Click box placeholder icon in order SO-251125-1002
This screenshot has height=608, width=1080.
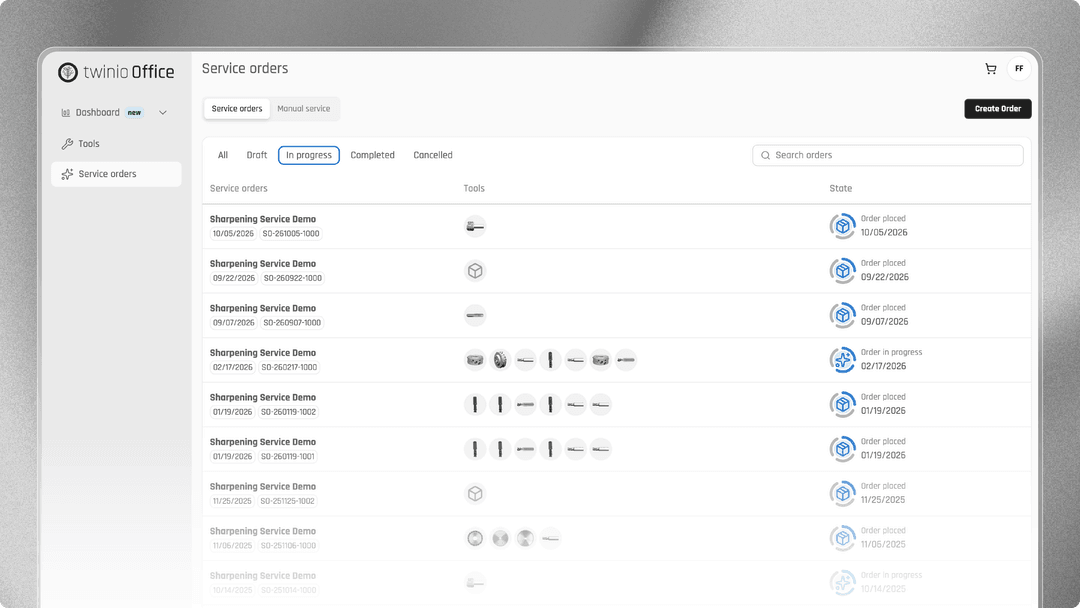(x=475, y=494)
